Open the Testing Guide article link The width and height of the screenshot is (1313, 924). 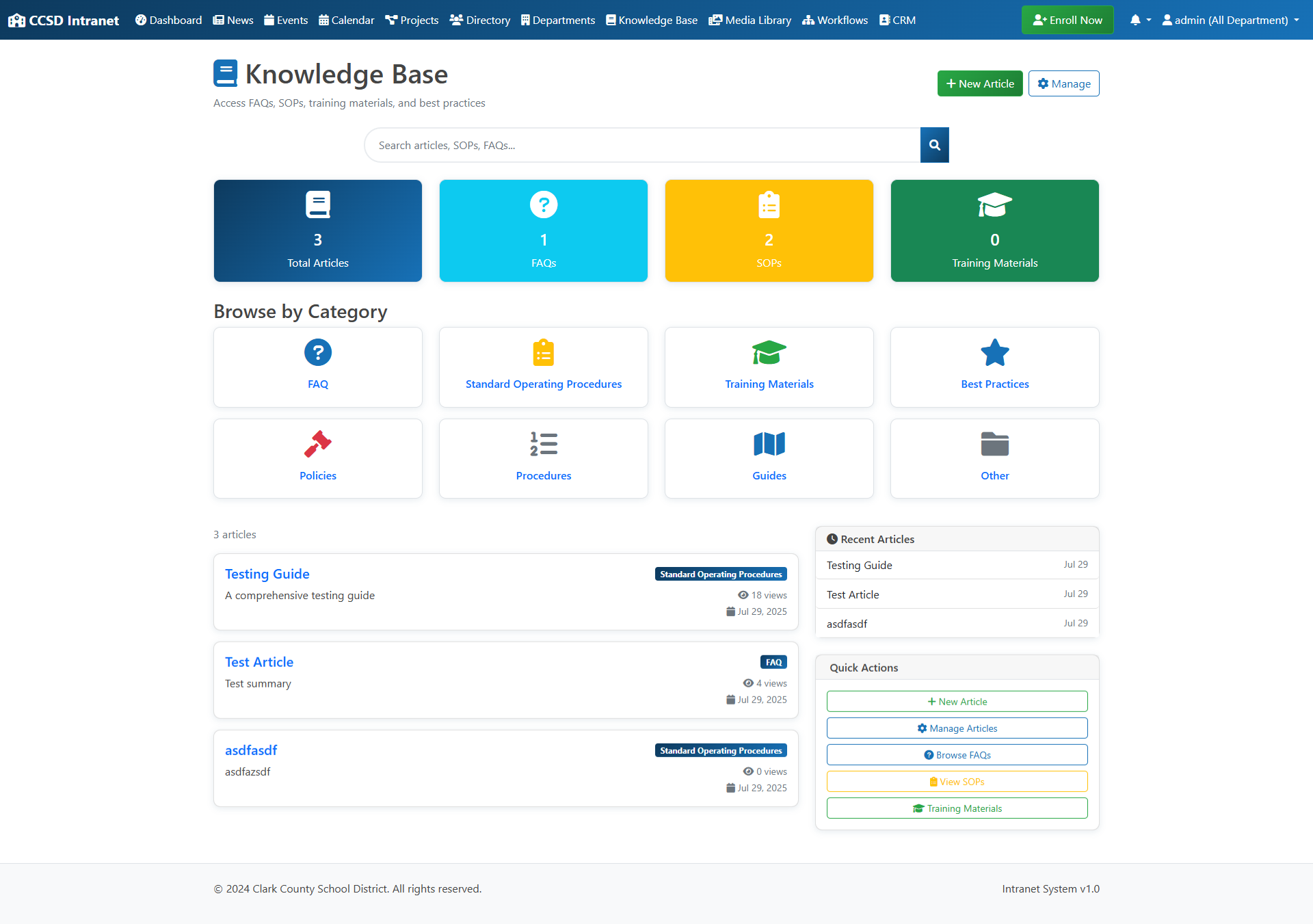click(x=267, y=574)
